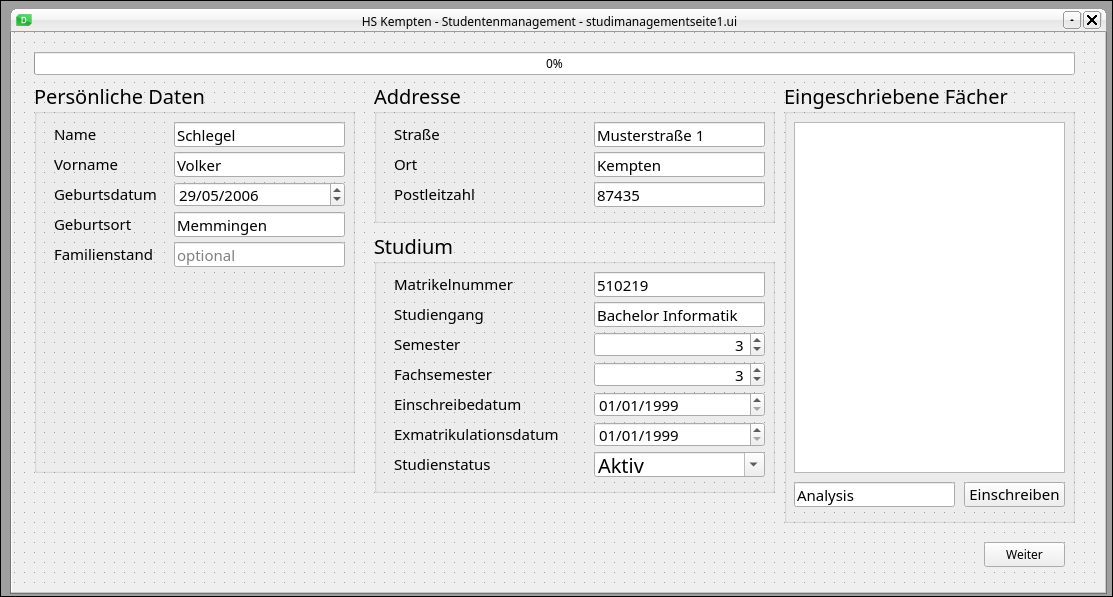Image resolution: width=1113 pixels, height=597 pixels.
Task: Step down the Exmatrikulationsdatum date
Action: click(757, 440)
